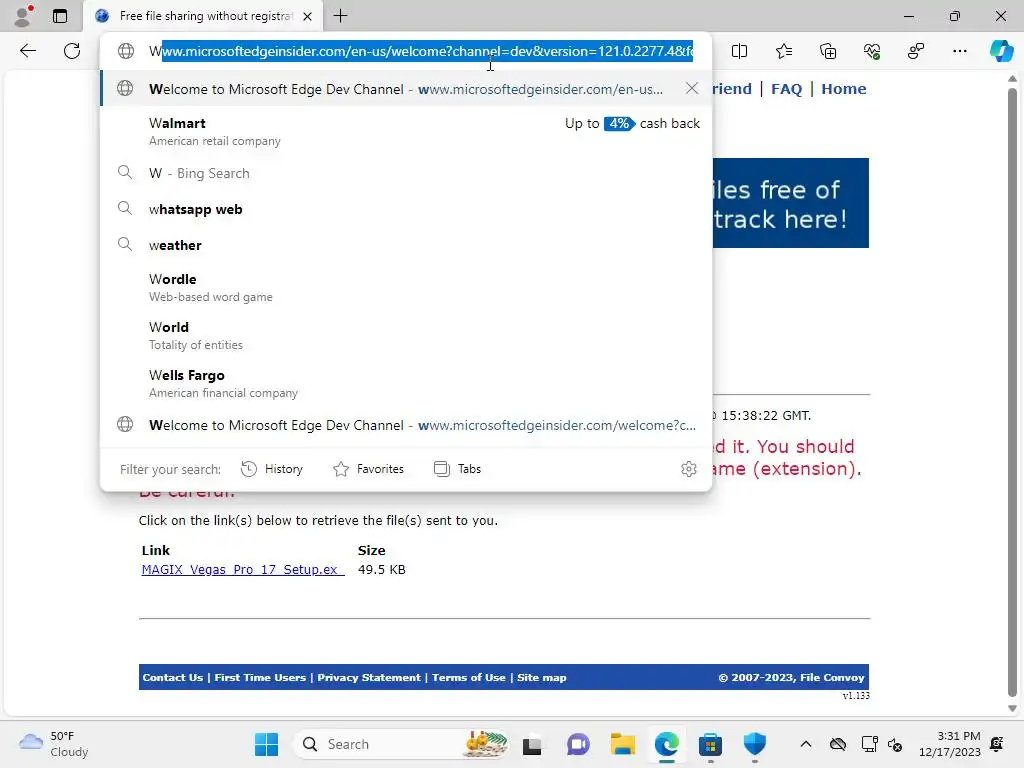Open Privacy Statement footer link
Screen dimensions: 1024x768
click(369, 677)
